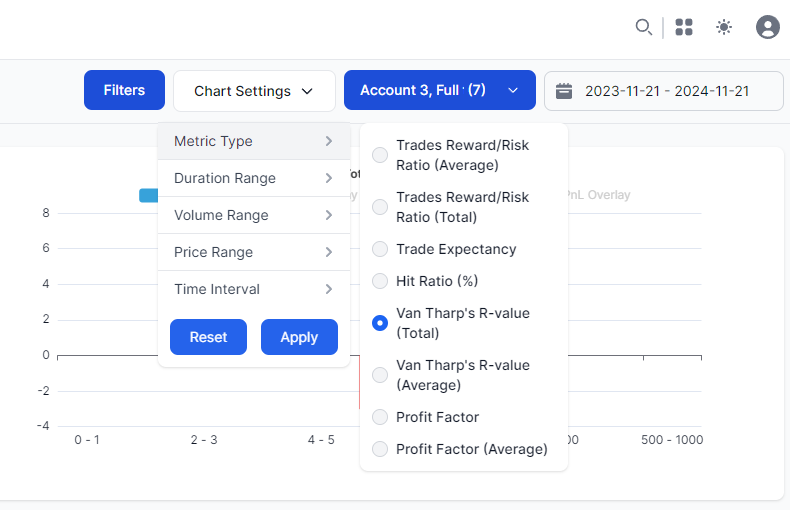Select the Profit Factor radio button
This screenshot has height=510, width=790.
(x=380, y=417)
